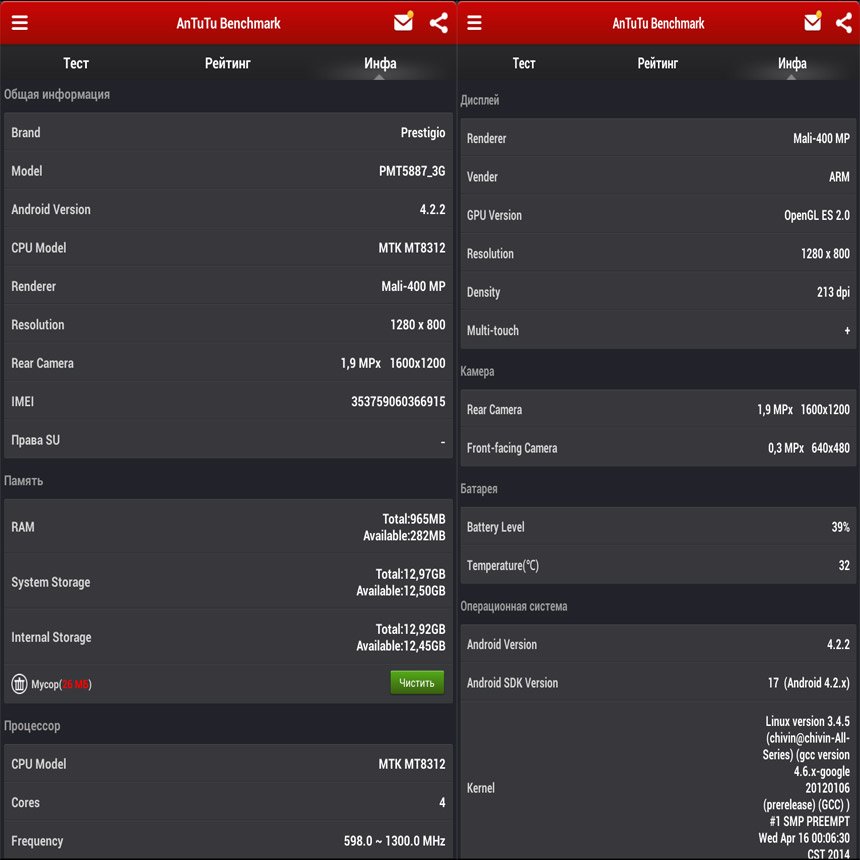This screenshot has height=860, width=860.
Task: Select Multi-touch row
Action: 658,330
